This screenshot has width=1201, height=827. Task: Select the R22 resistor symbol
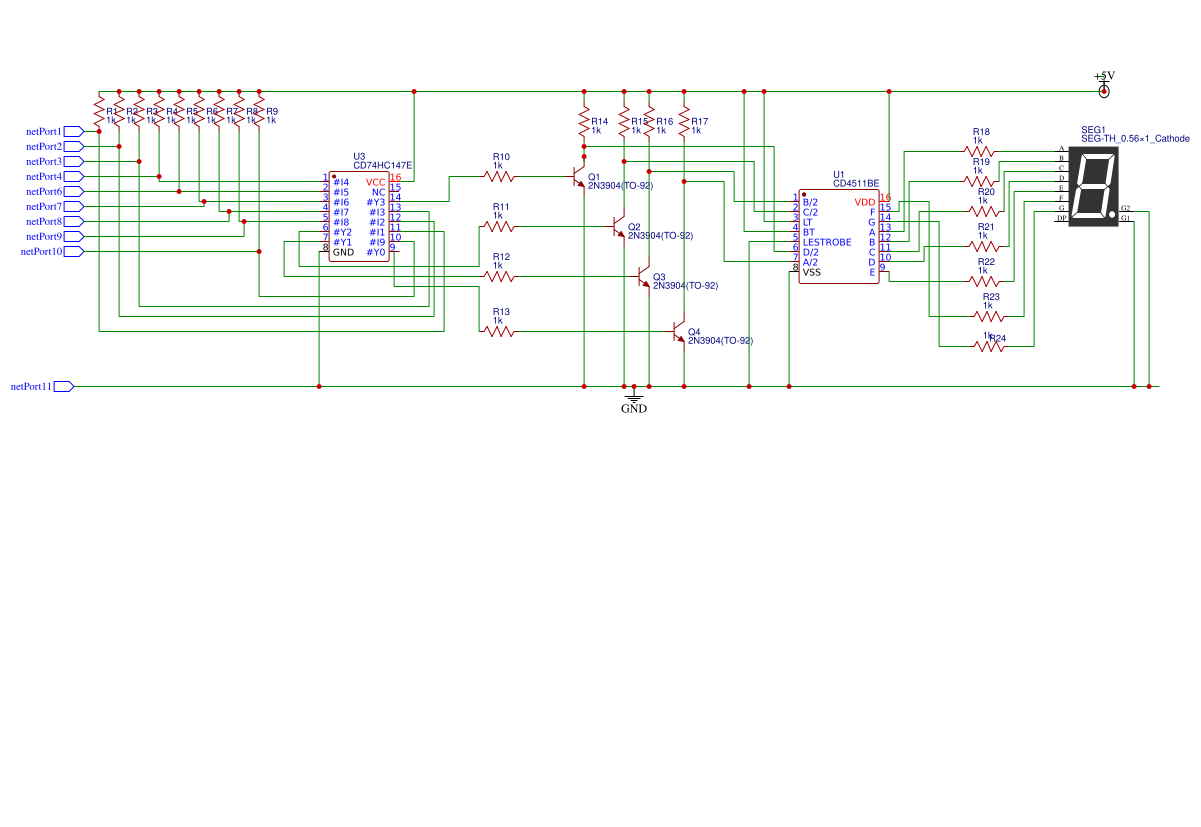coord(984,281)
